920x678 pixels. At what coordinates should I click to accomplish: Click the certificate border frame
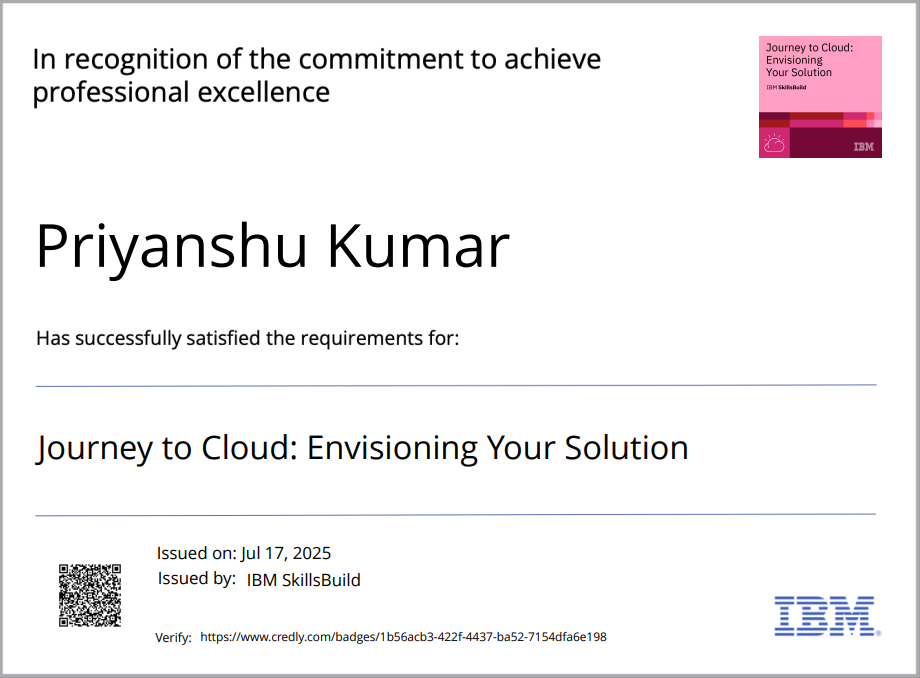(460, 3)
